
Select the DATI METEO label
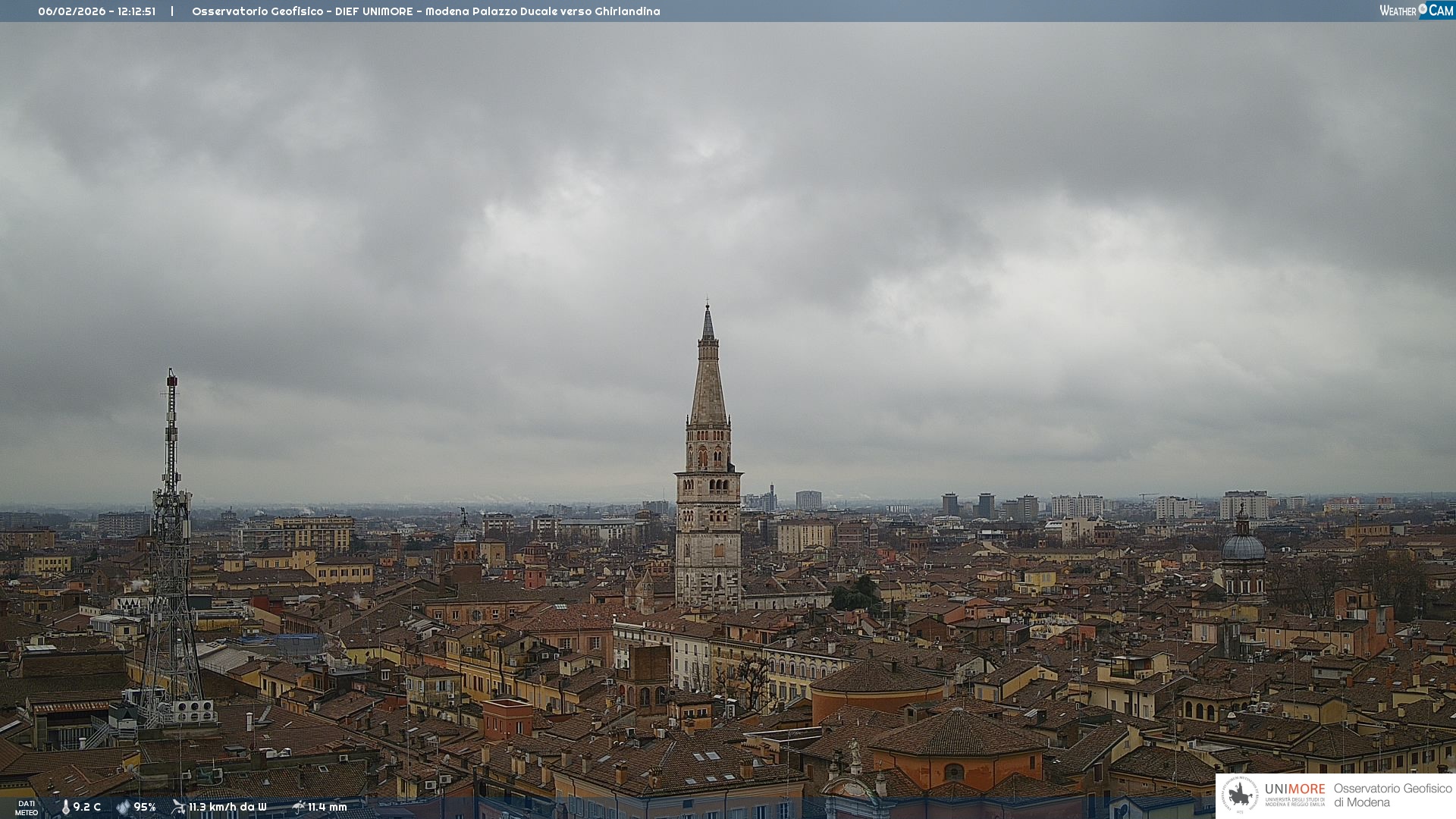27,808
